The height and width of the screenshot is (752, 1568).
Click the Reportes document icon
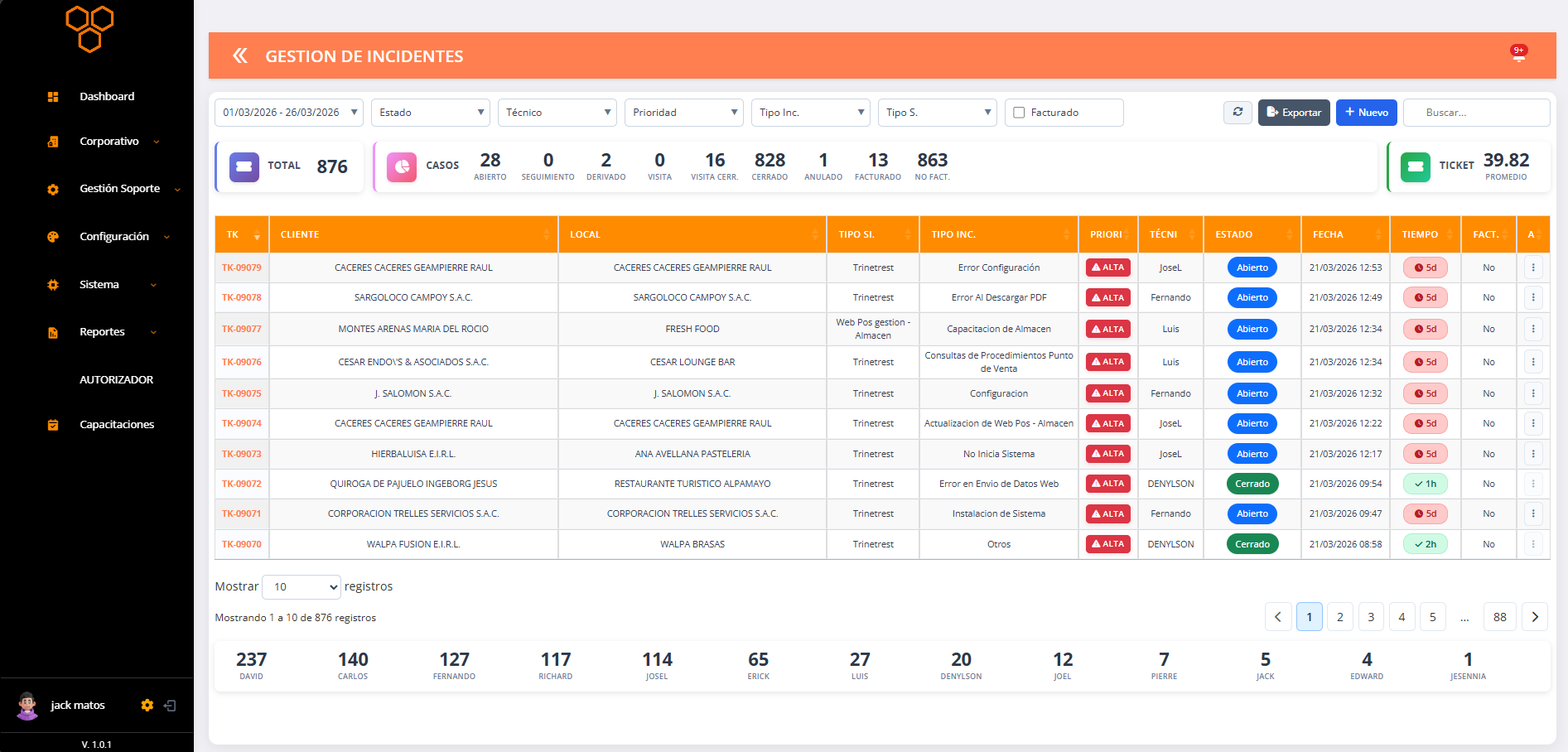pyautogui.click(x=53, y=333)
